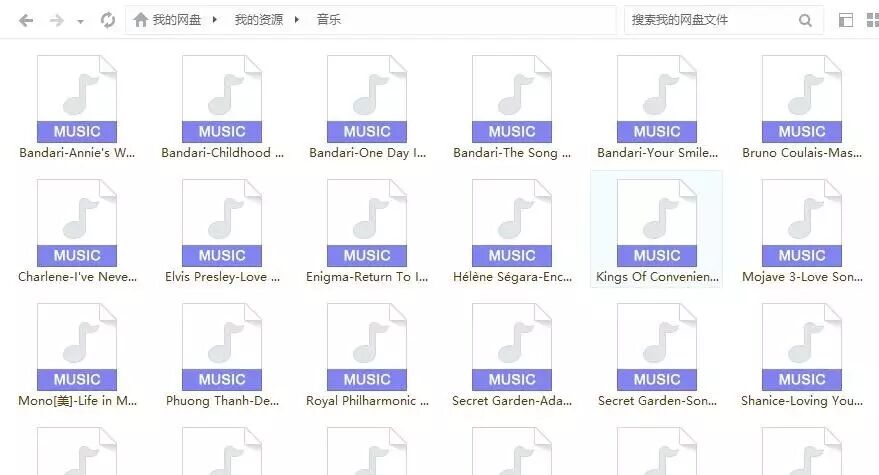Select Kings Of Convenien... music file
The width and height of the screenshot is (879, 475).
coord(656,231)
